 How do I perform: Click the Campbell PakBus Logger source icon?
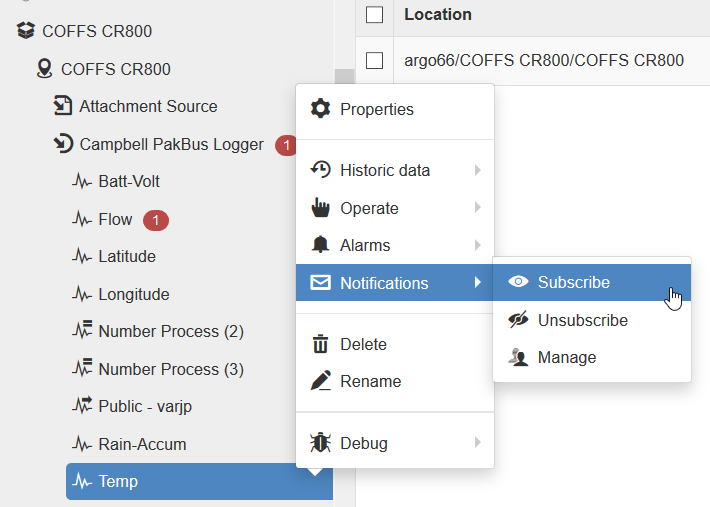click(x=63, y=143)
